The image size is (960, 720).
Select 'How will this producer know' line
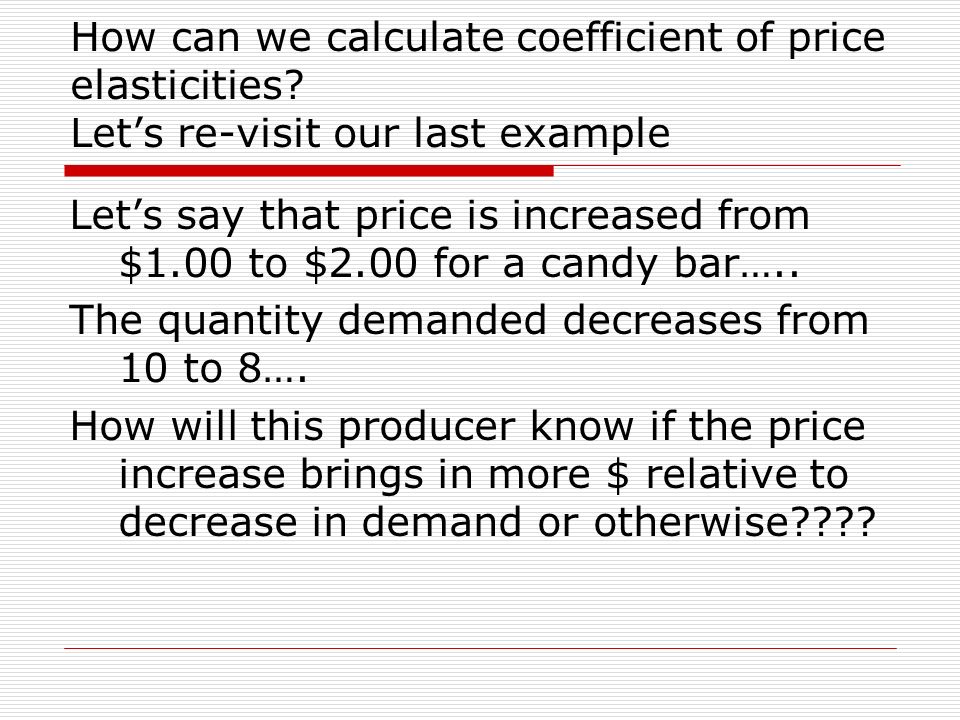[x=352, y=427]
